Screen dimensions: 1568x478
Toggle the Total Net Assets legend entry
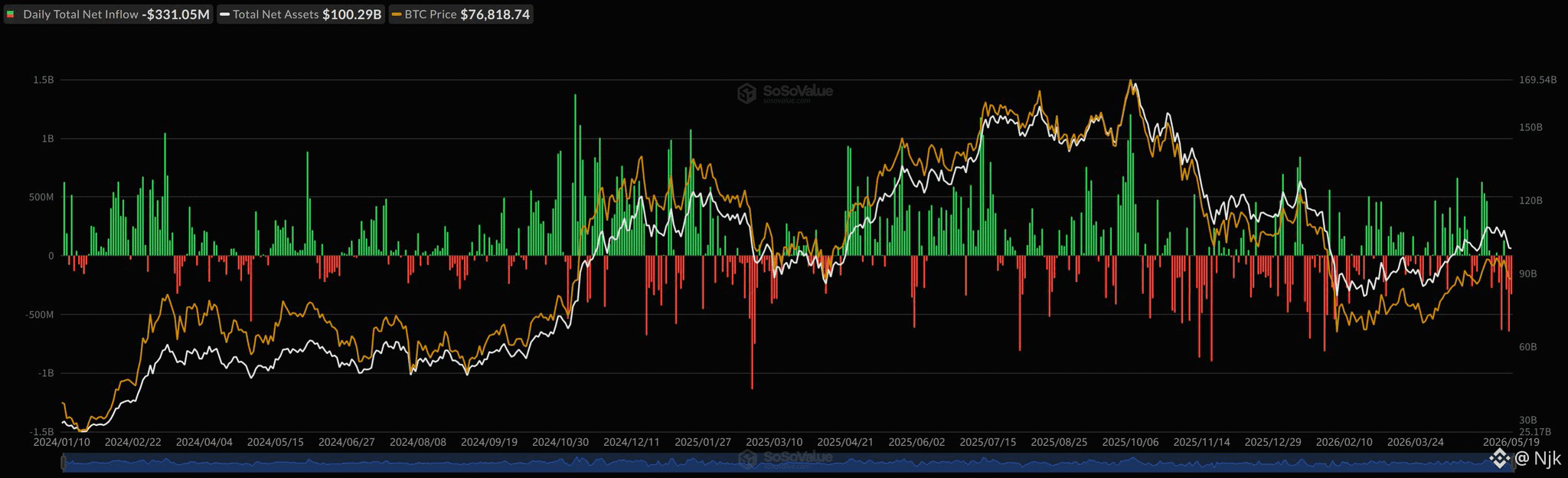tap(300, 15)
